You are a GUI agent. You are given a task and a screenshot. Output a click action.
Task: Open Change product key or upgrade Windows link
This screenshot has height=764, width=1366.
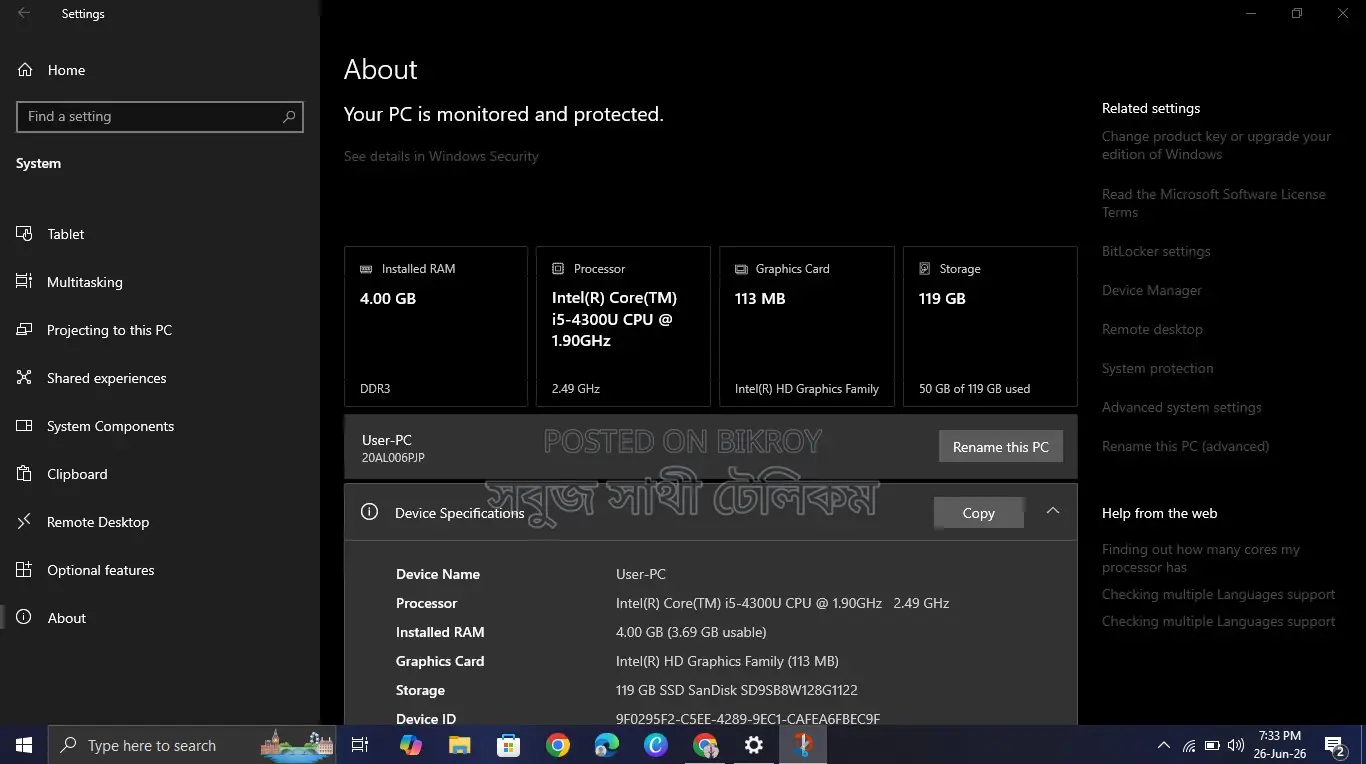pyautogui.click(x=1216, y=145)
